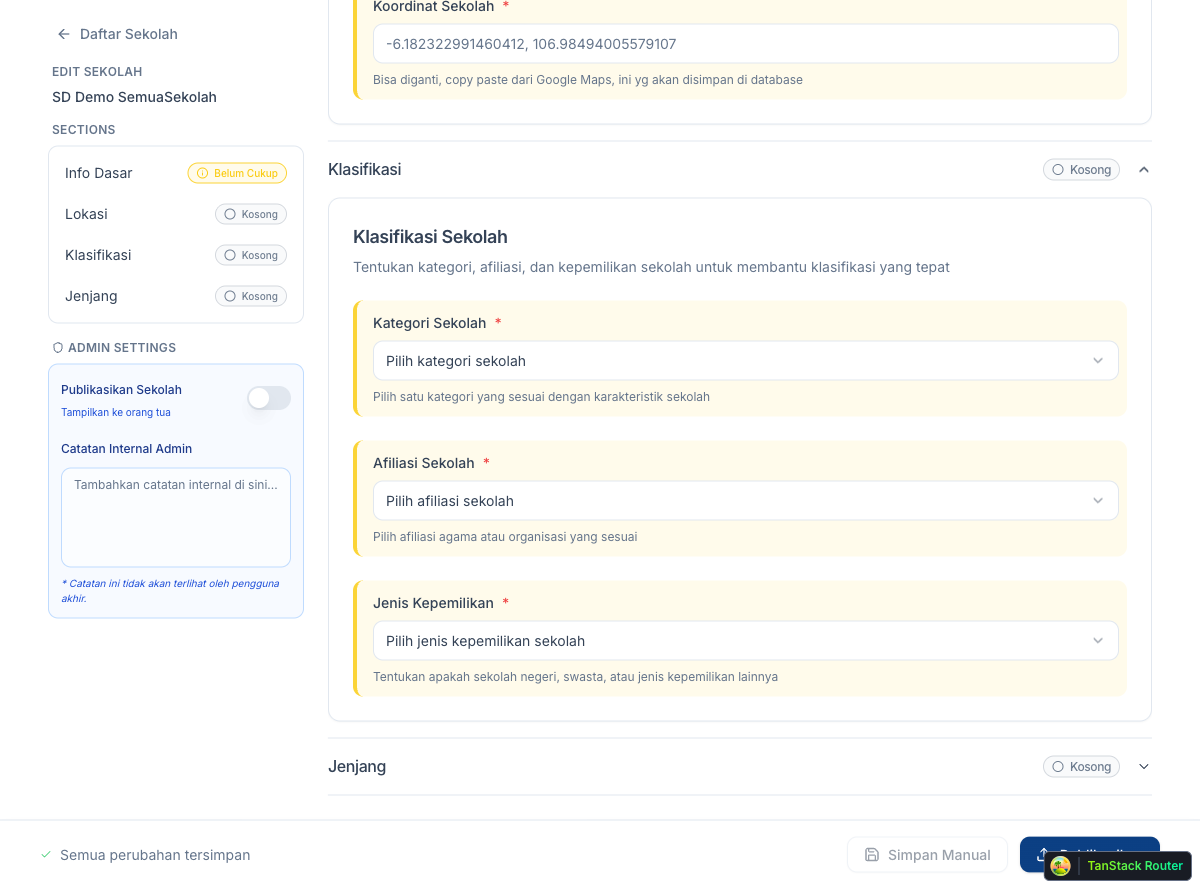
Task: Open the Jenis Kepemilikan dropdown
Action: point(745,641)
